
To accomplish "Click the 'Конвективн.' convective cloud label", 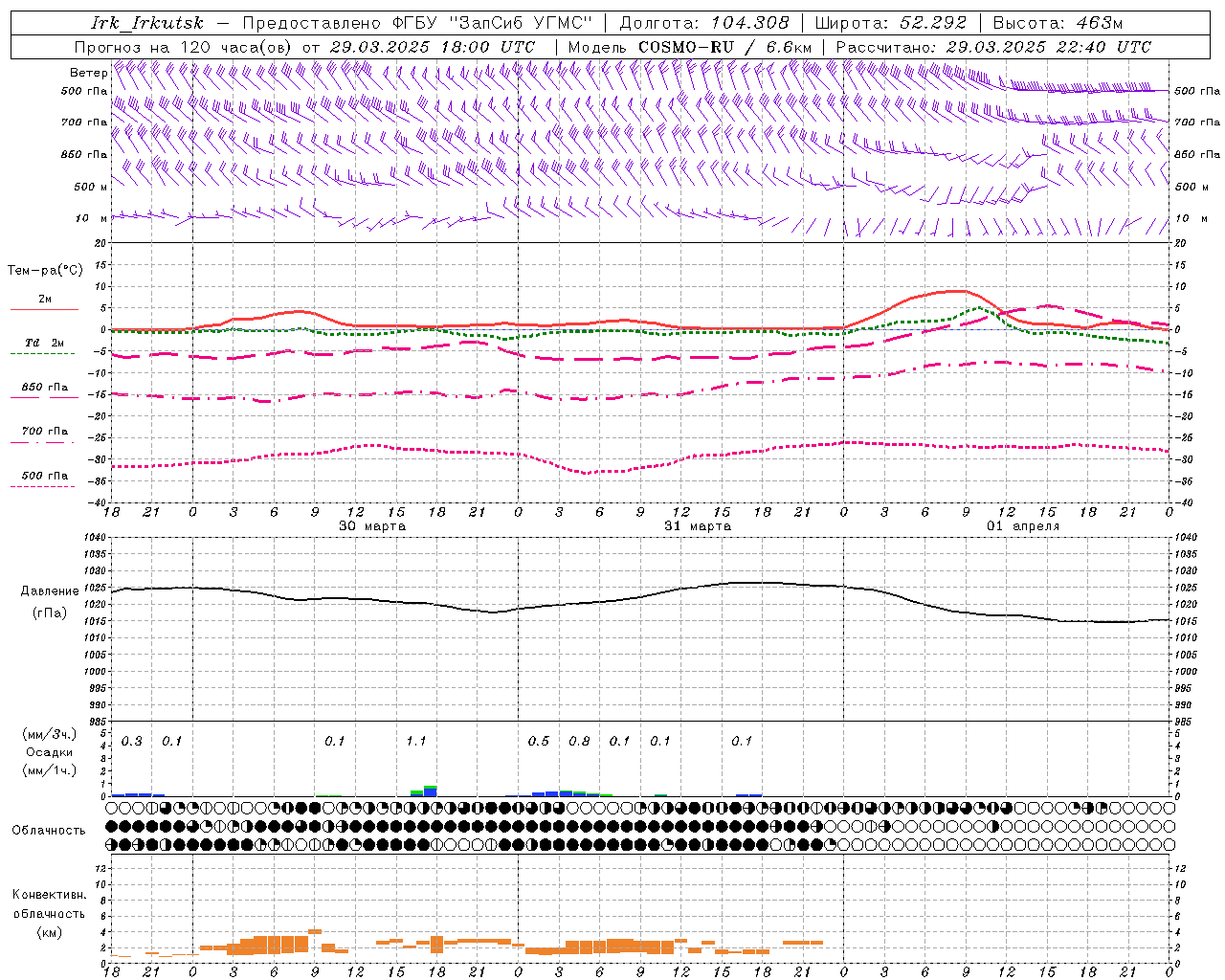I will 49,895.
